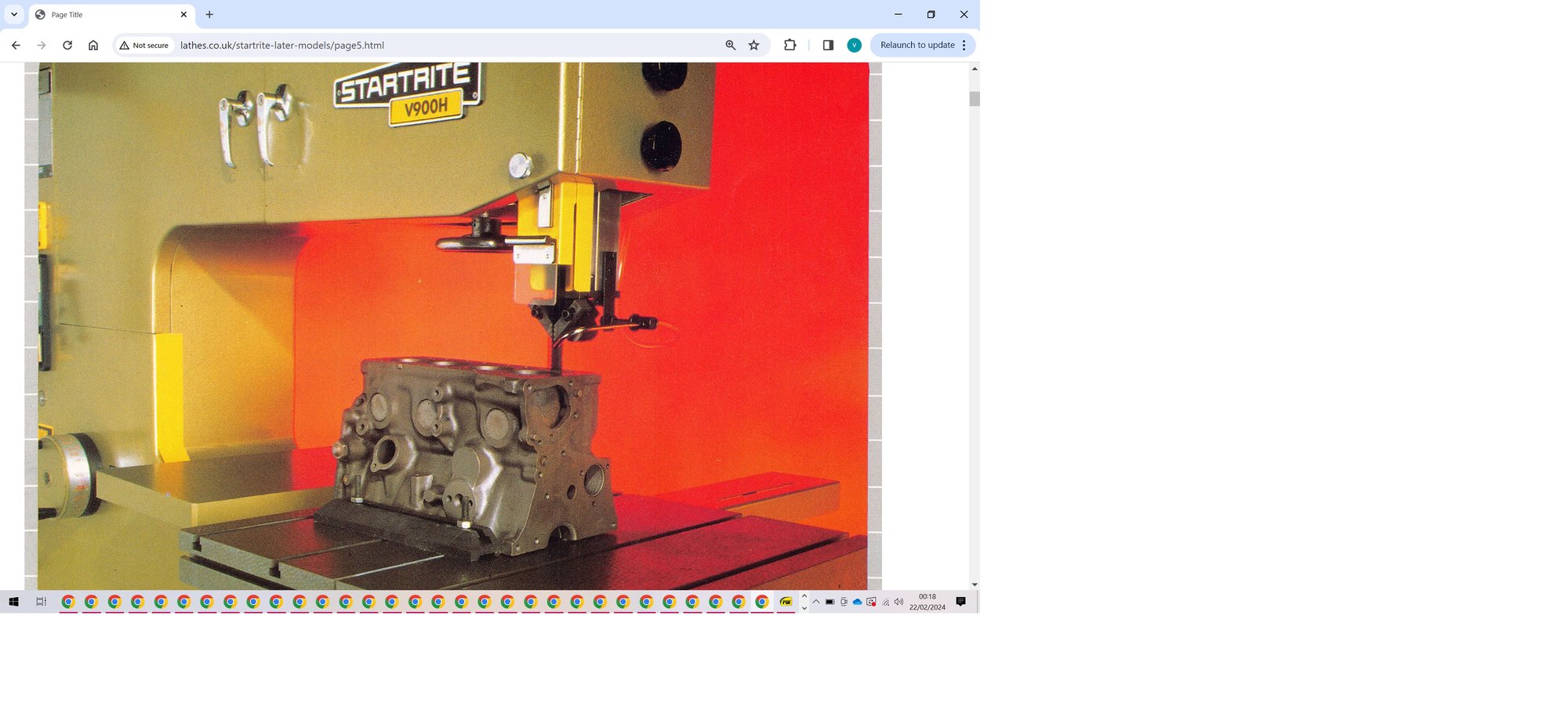Bookmark this page with the star icon
Image resolution: width=1568 pixels, height=717 pixels.
pyautogui.click(x=754, y=45)
